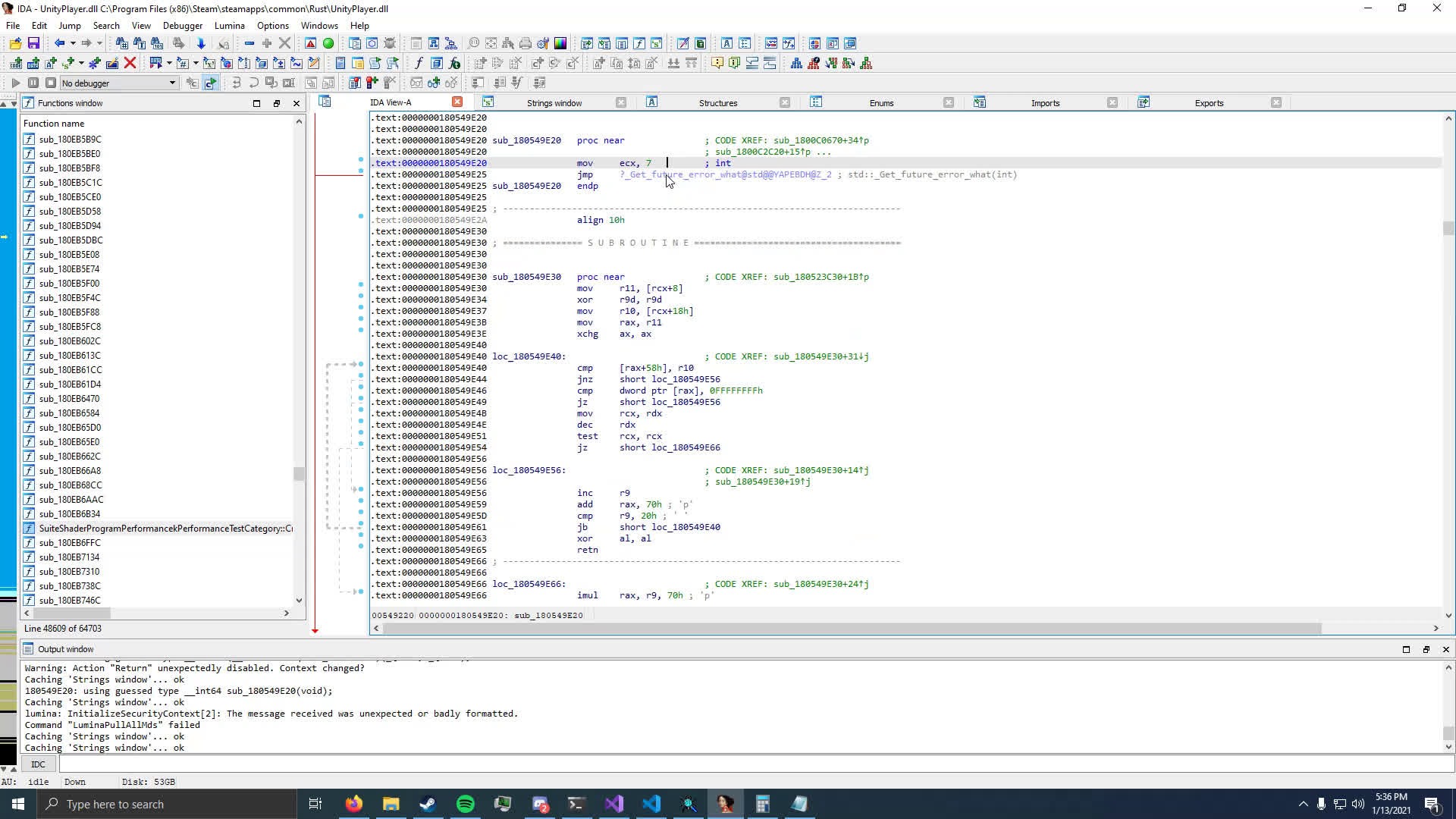This screenshot has width=1456, height=819.
Task: Switch to the Strings window tab
Action: (554, 102)
